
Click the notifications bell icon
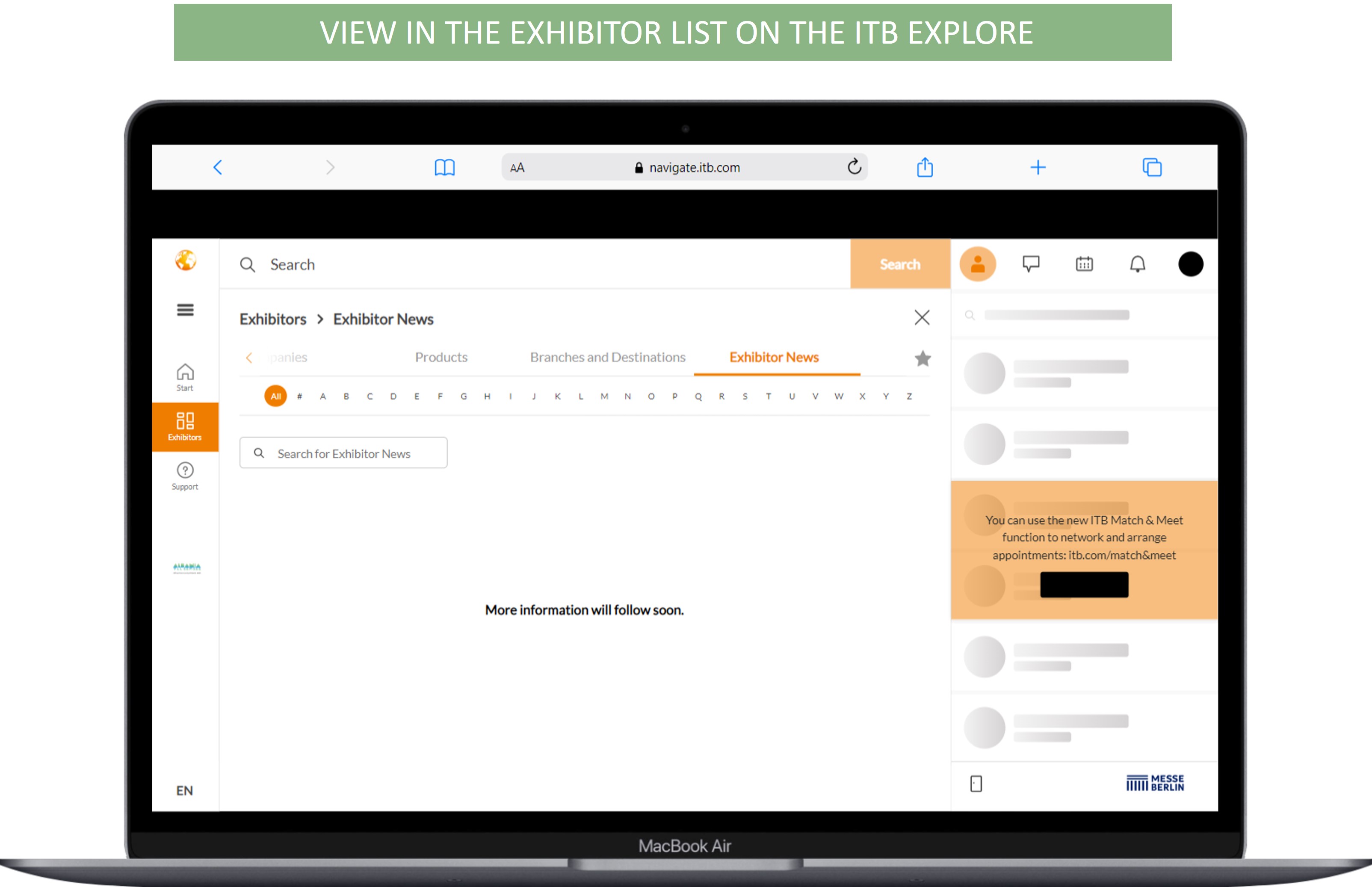point(1137,264)
